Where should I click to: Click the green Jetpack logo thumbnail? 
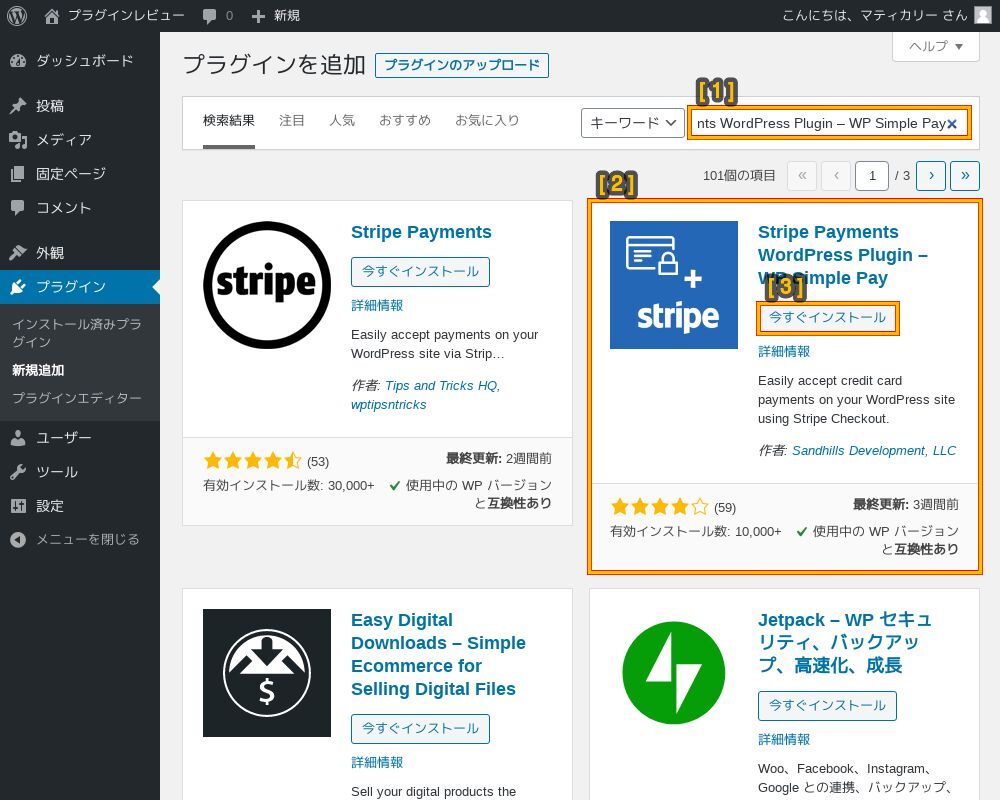(673, 673)
